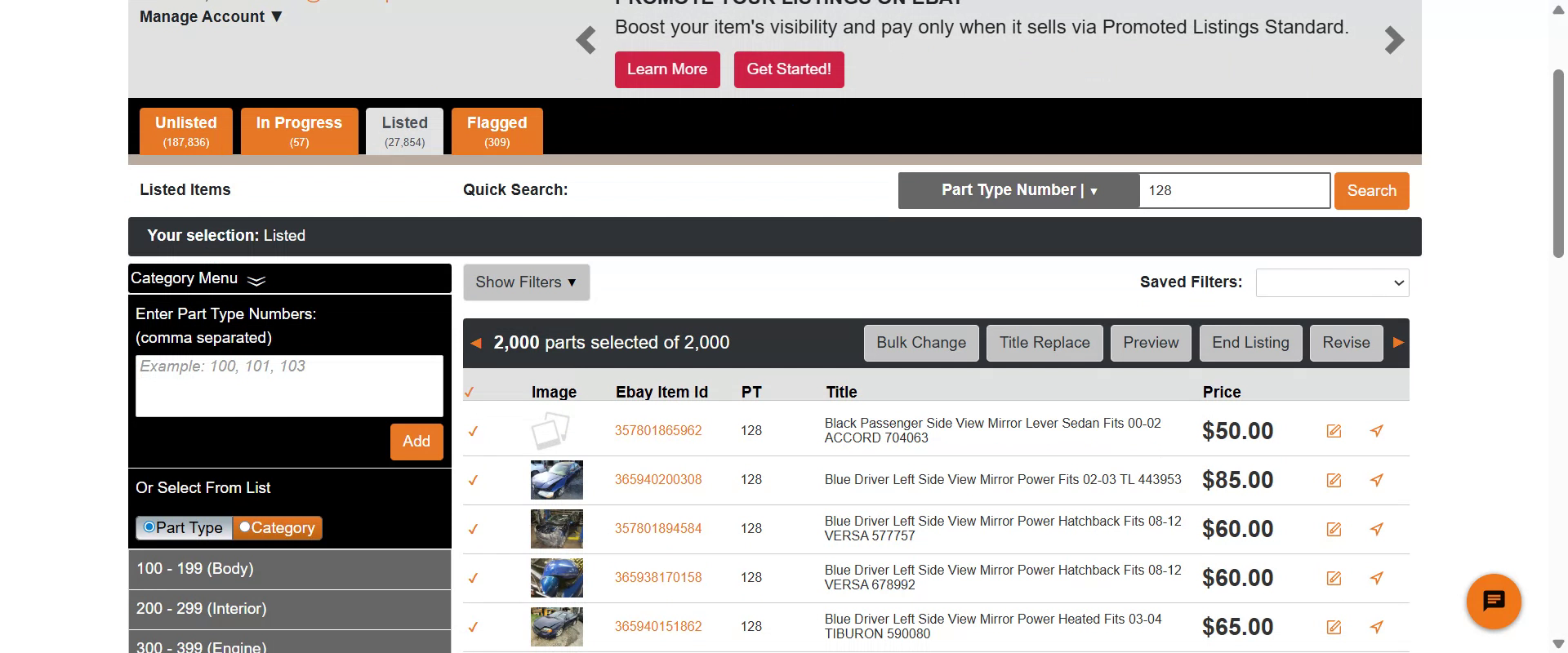Go to the previous banner with the left chevron
1568x653 pixels.
point(586,40)
